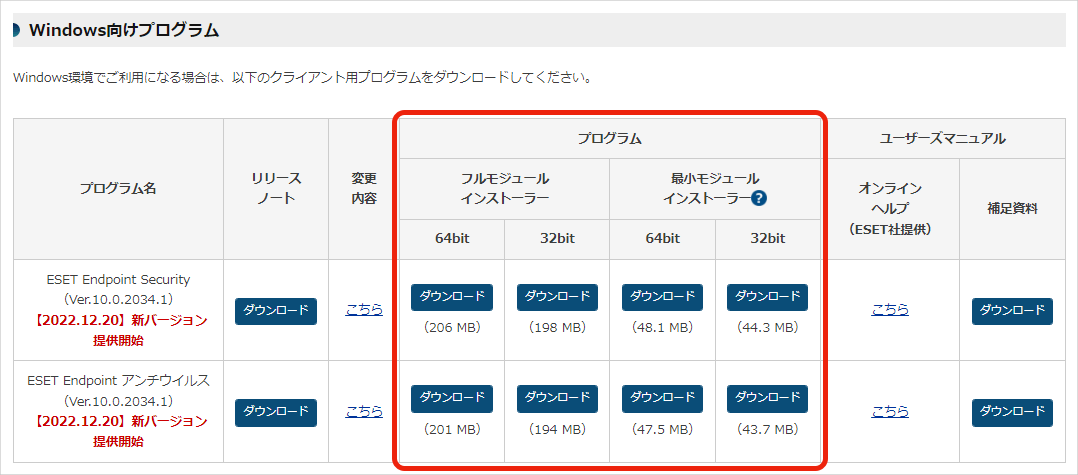Download 補足資料 for ESET Endpoint Security
The image size is (1078, 475).
tap(1012, 311)
